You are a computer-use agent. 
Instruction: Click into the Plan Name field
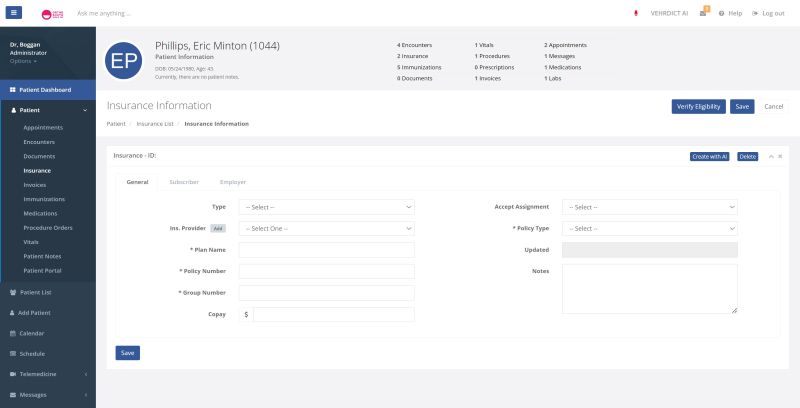coord(326,250)
